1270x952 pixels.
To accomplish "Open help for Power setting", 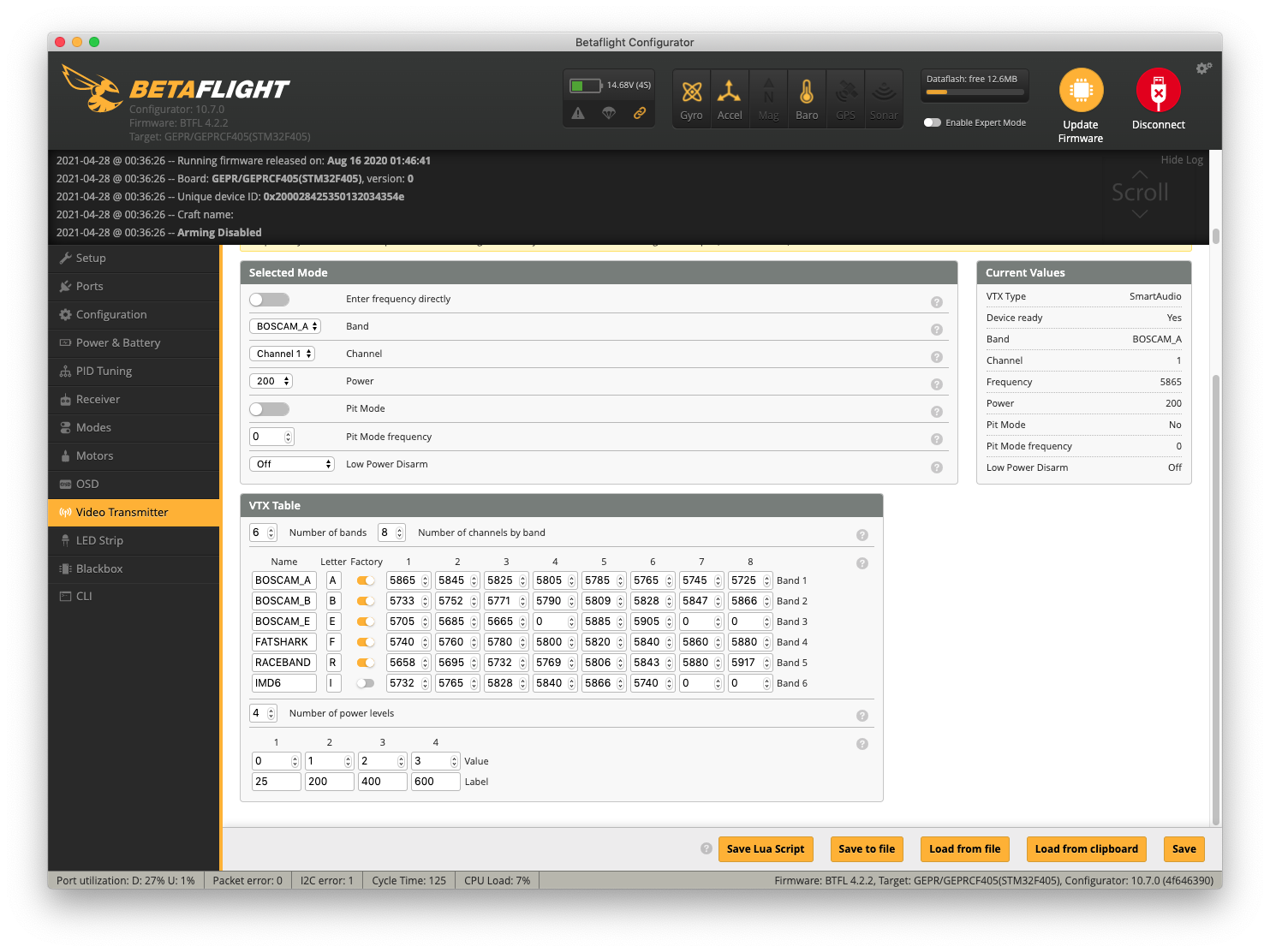I will pyautogui.click(x=937, y=384).
